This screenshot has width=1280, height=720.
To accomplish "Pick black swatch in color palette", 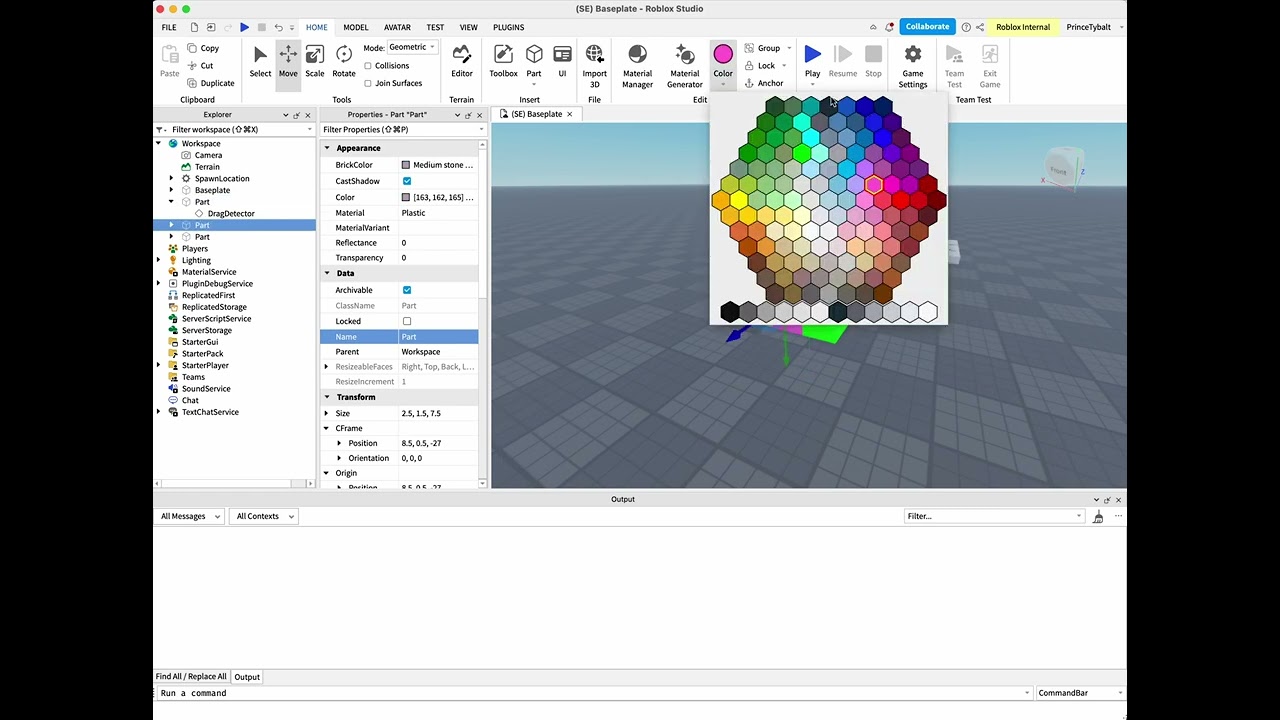I will click(x=730, y=312).
